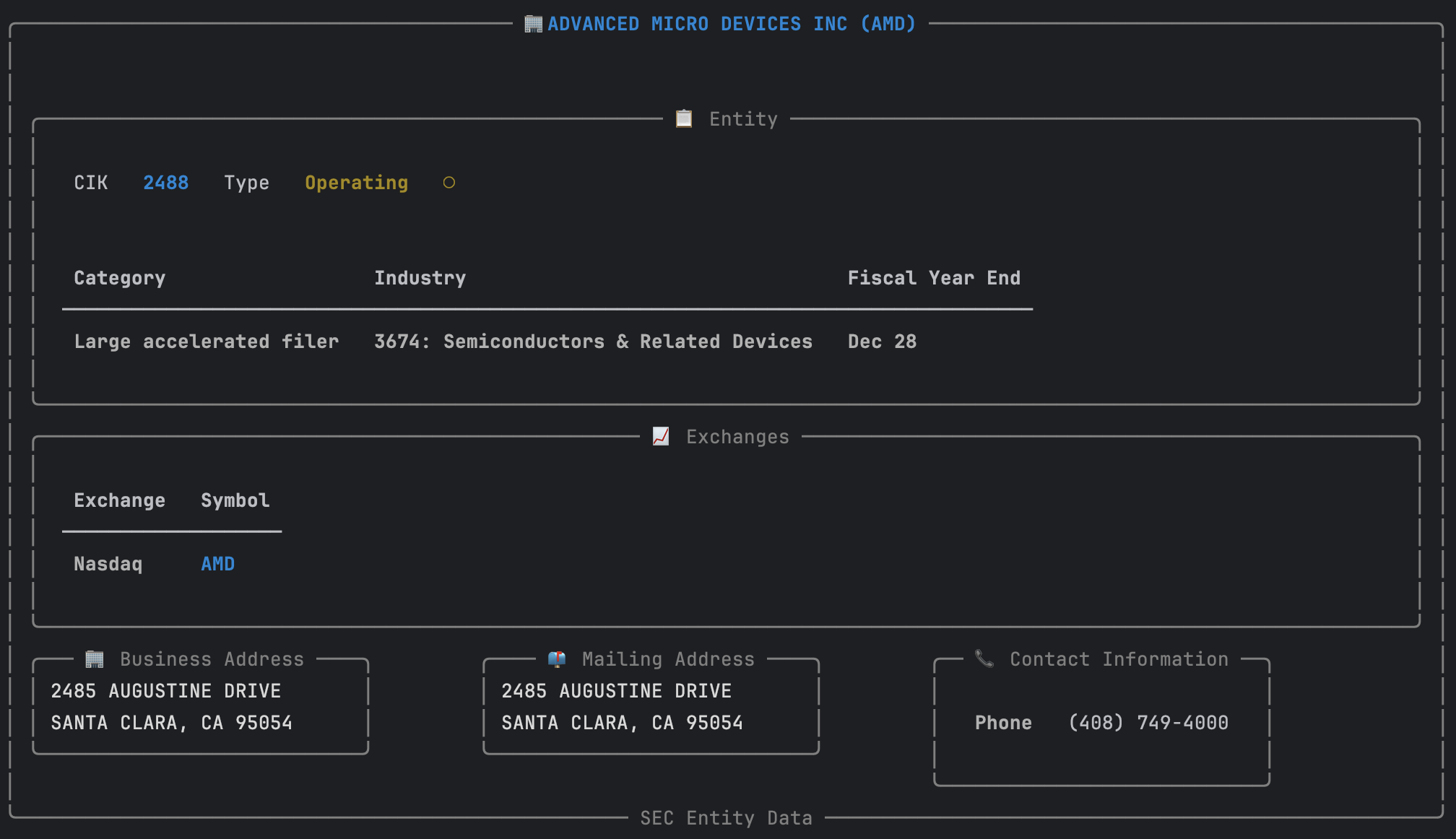Viewport: 1456px width, 839px height.
Task: Select business address line SANTA CLARA, CA 95054
Action: 171,723
